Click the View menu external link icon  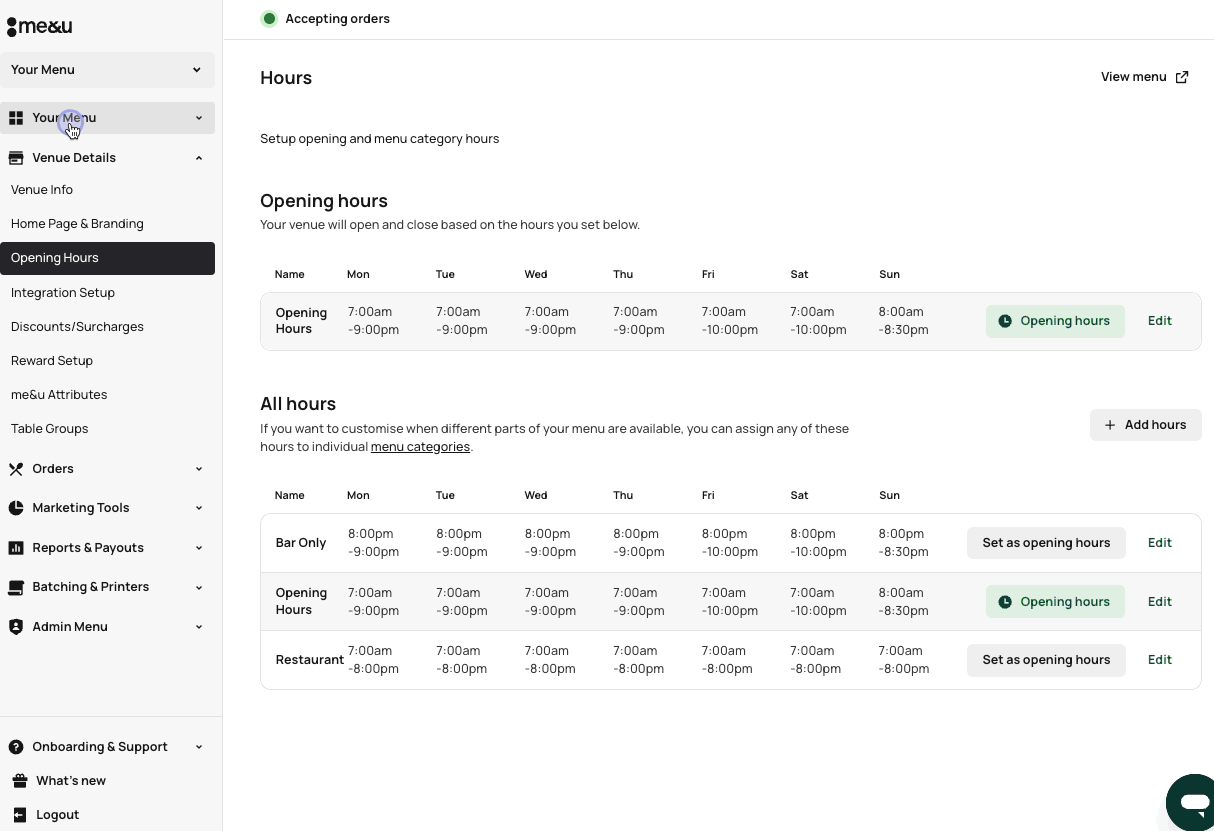[x=1182, y=77]
